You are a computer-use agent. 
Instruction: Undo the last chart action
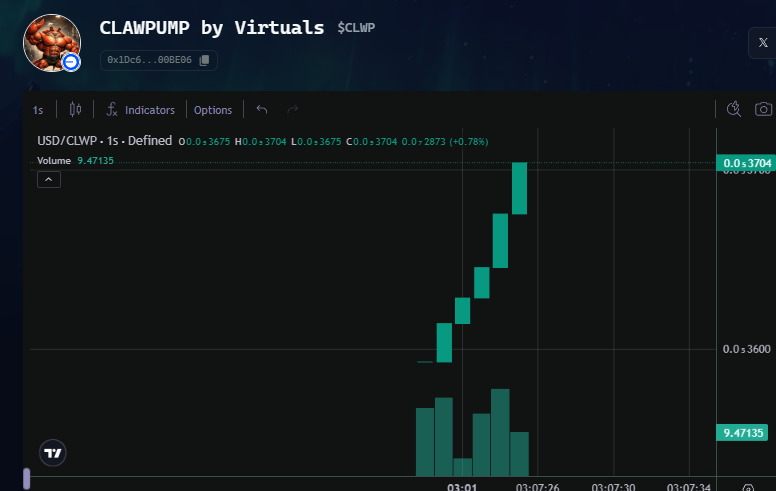262,109
